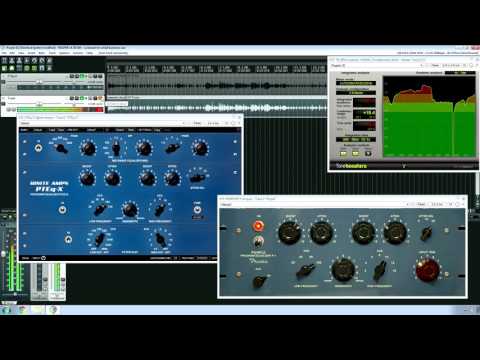The width and height of the screenshot is (480, 360).
Task: Click the last icon in REAPER's top toolbar row
Action: click(x=49, y=60)
